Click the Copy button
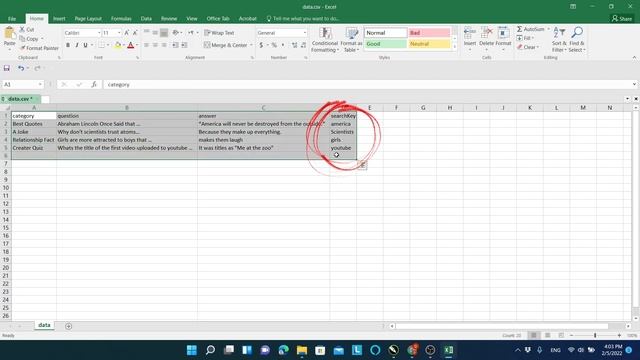 point(29,39)
